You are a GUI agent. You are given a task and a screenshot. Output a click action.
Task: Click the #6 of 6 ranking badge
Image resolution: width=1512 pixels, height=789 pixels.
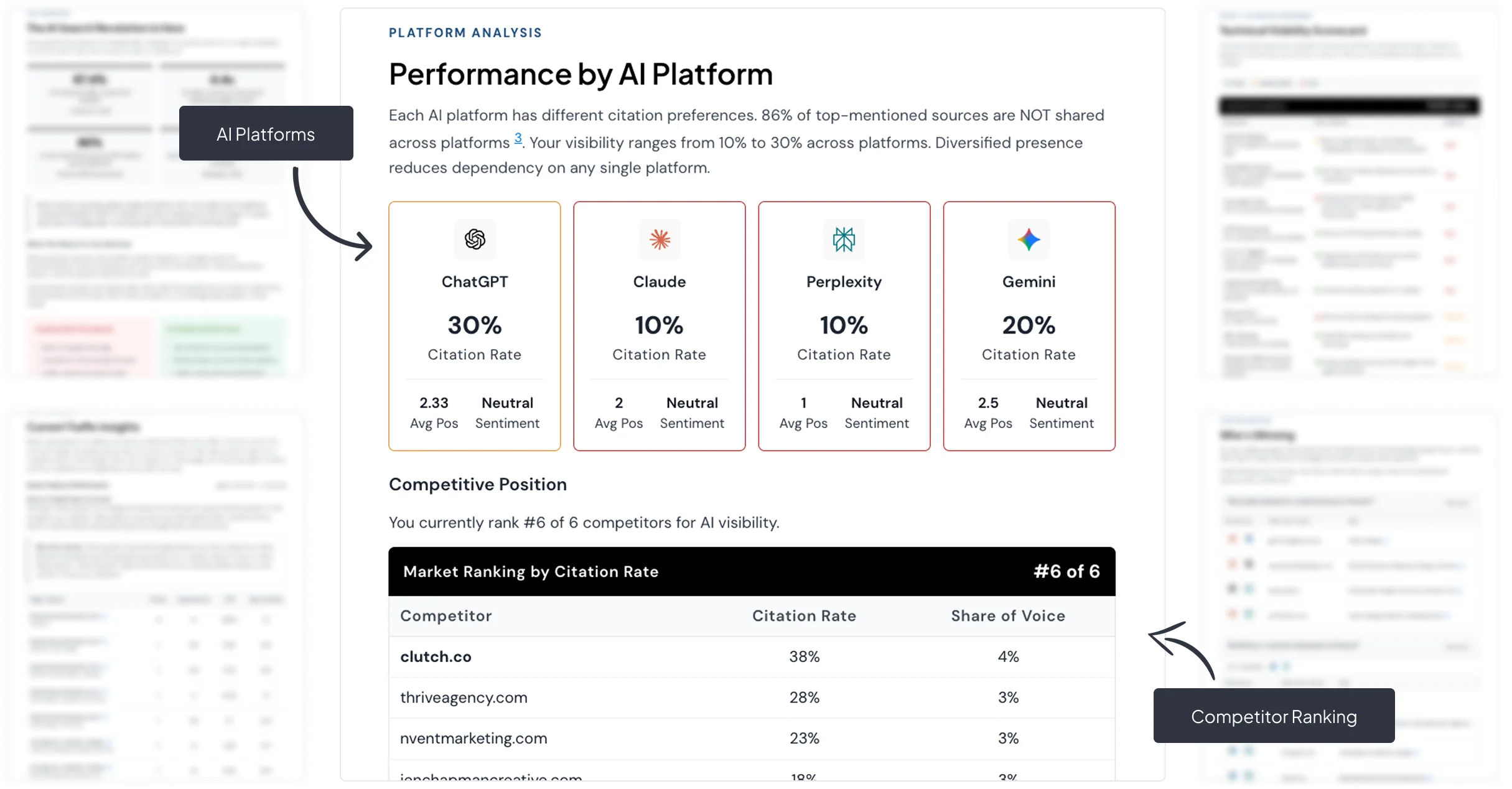[x=1066, y=571]
